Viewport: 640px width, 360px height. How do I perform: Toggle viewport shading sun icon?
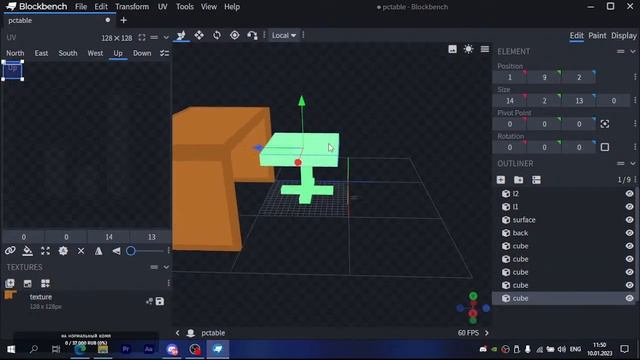click(468, 49)
